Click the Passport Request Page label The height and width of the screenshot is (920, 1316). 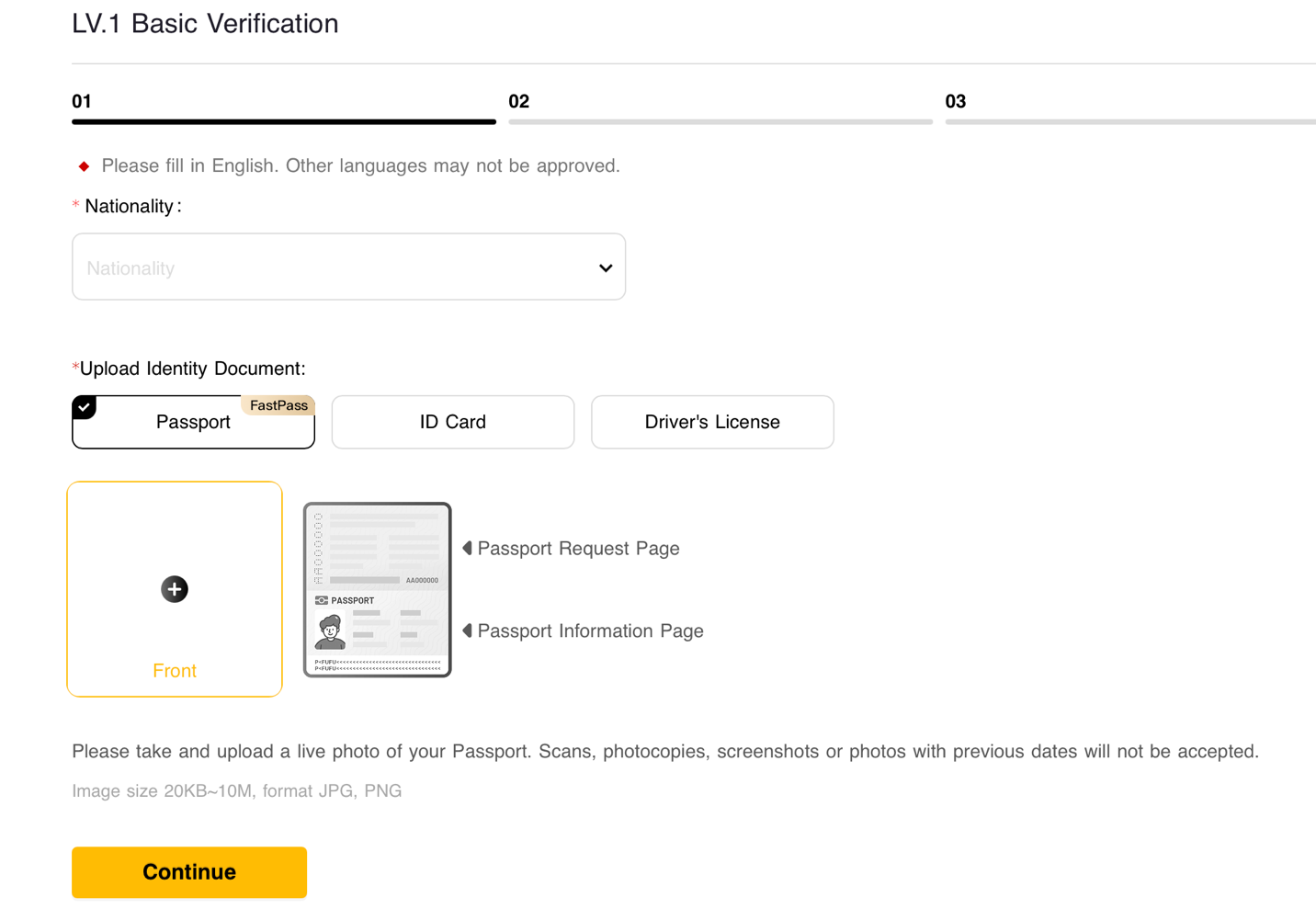(x=579, y=549)
